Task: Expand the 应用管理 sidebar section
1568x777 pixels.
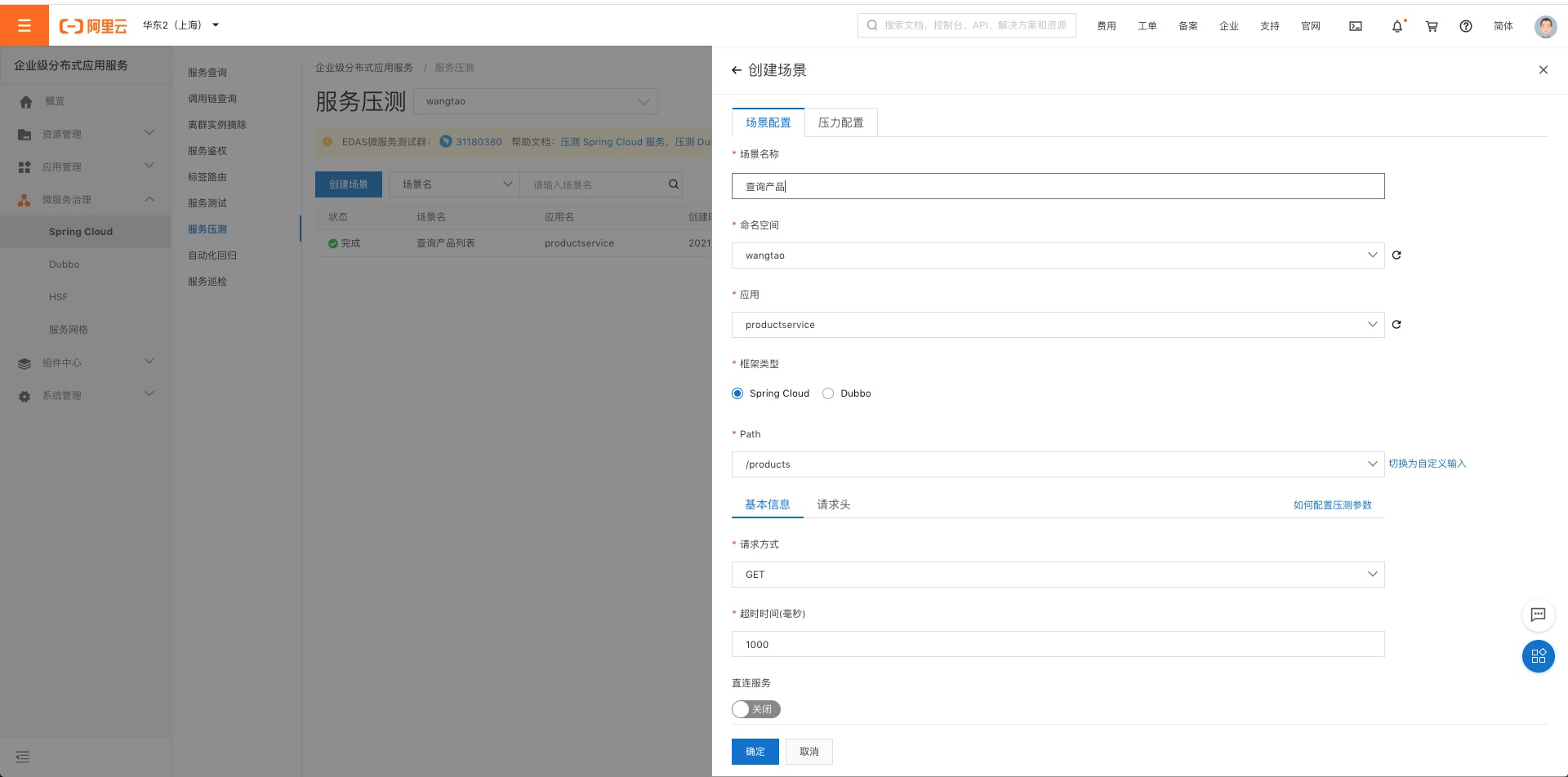Action: coord(149,165)
